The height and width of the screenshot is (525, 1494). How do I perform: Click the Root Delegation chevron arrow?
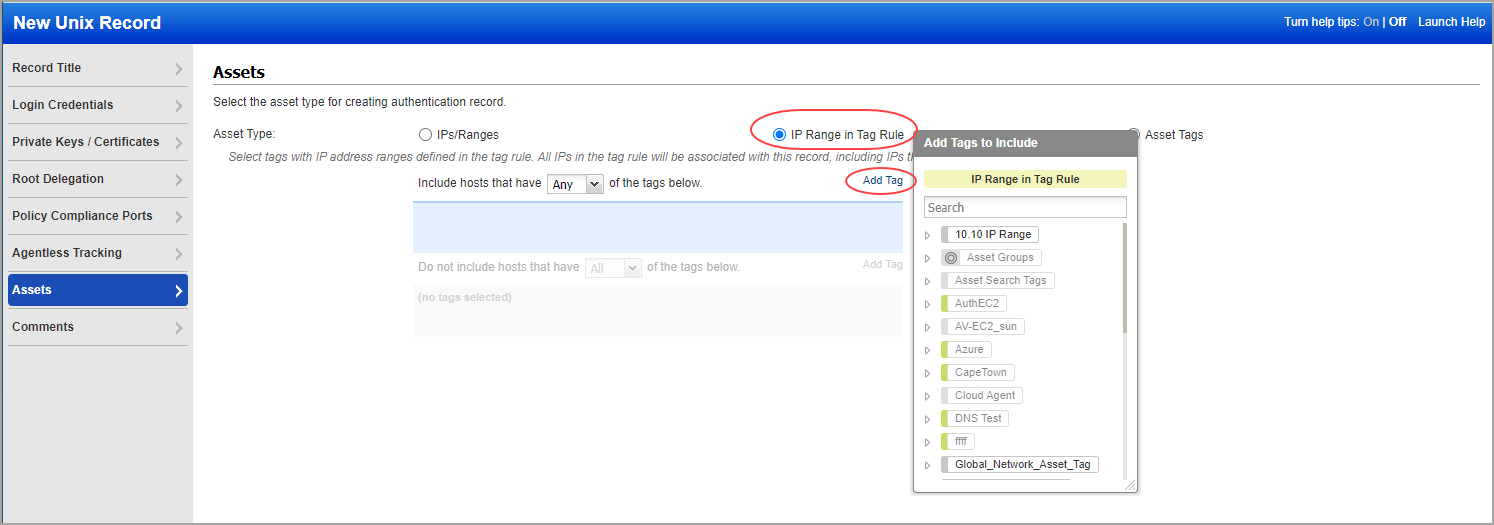click(179, 180)
